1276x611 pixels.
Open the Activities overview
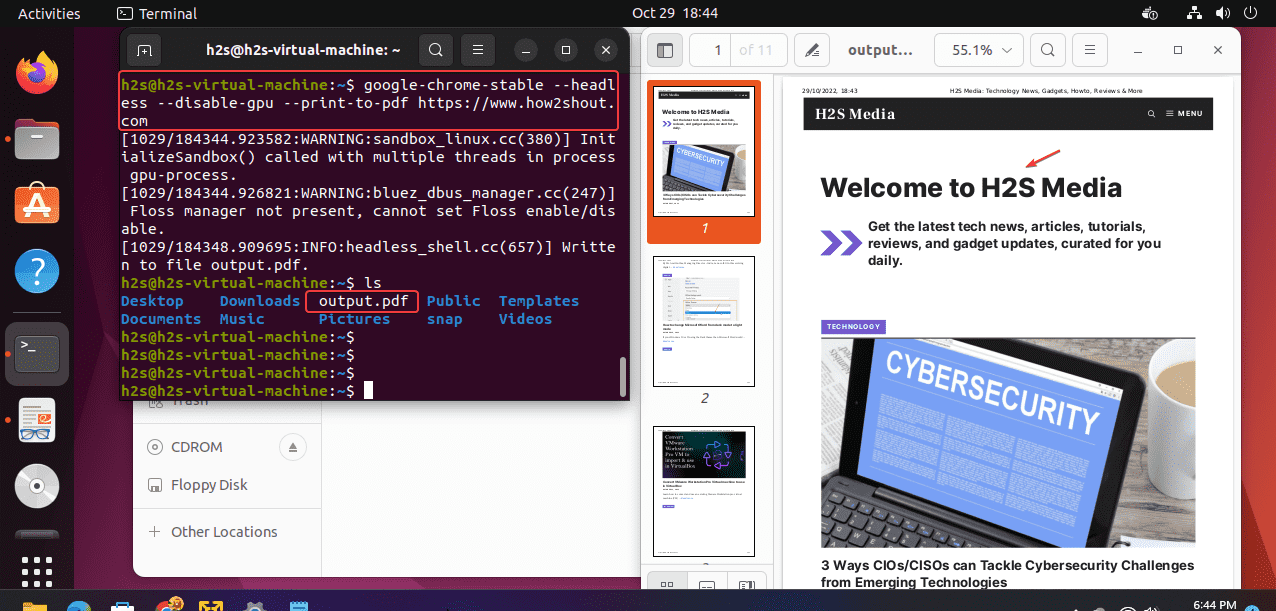49,14
